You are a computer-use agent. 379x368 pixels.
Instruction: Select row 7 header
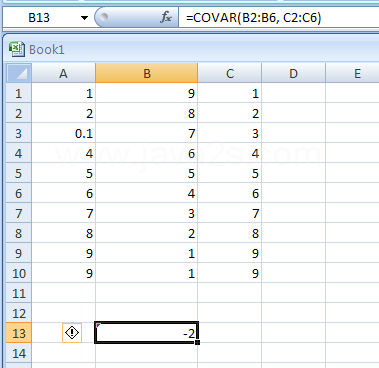19,213
